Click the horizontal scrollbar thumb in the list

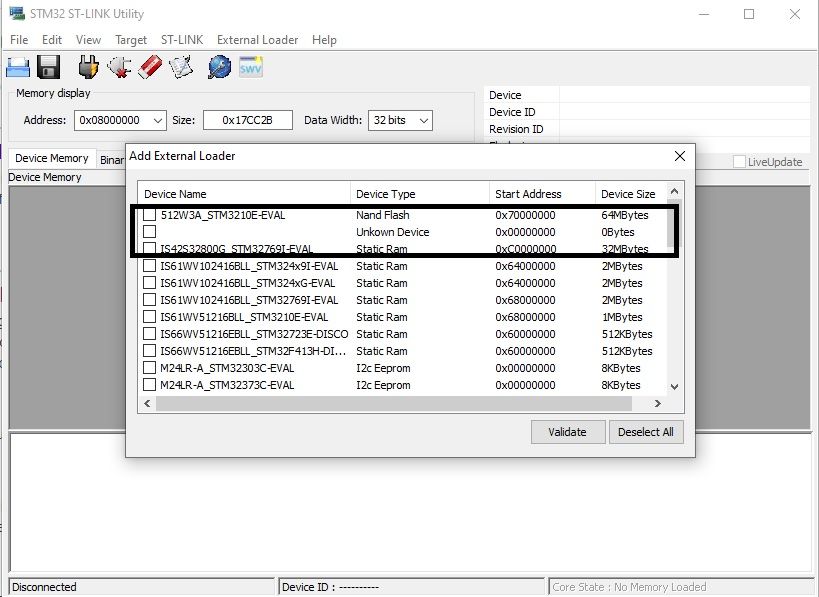394,403
